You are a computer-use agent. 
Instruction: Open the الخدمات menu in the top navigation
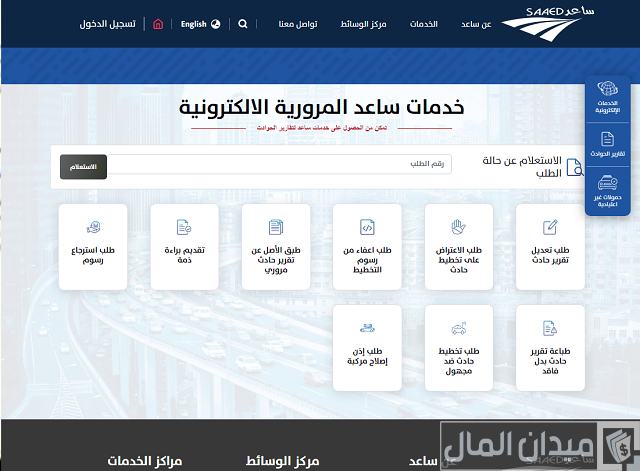coord(423,23)
